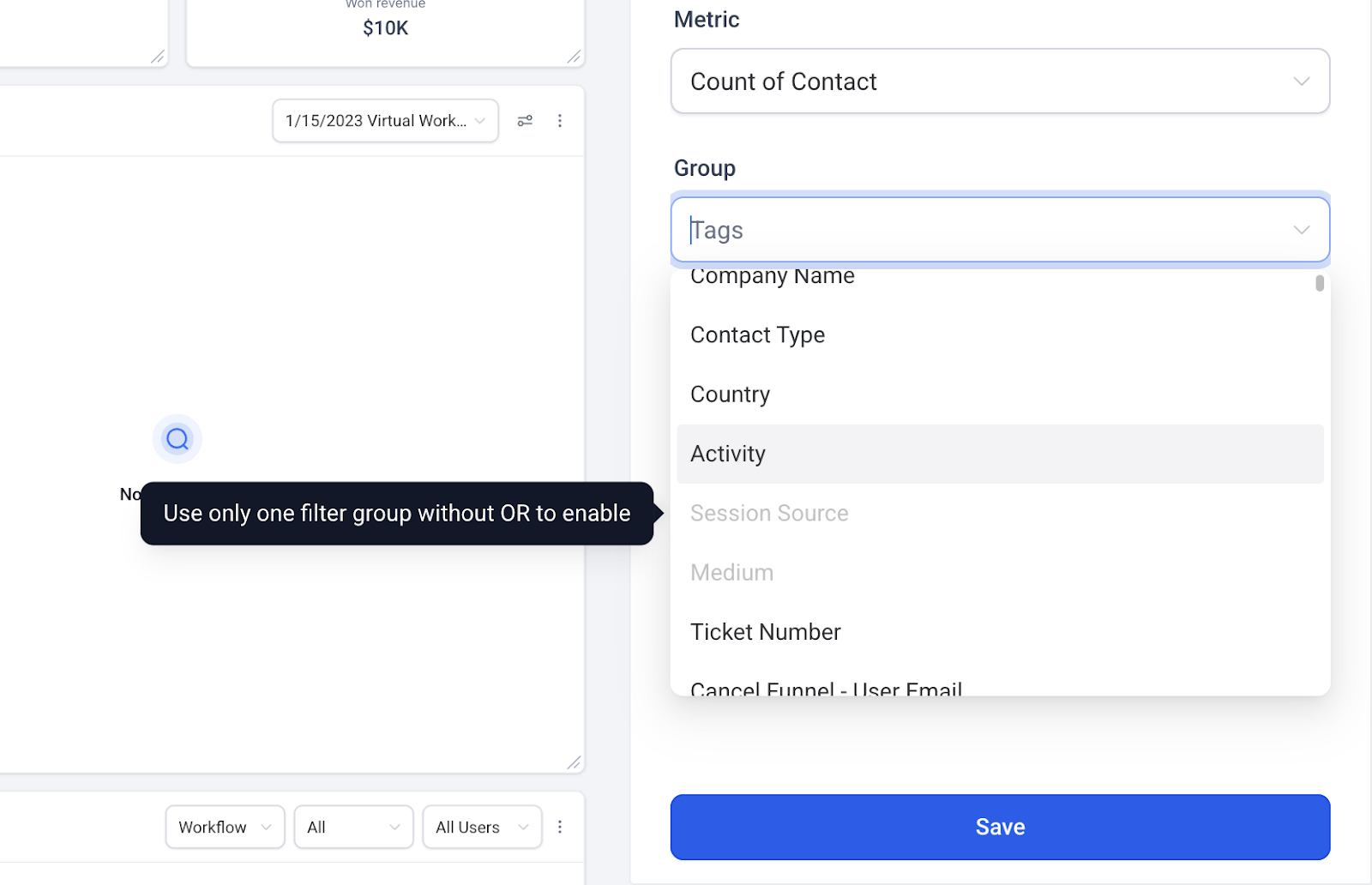Screen dimensions: 1372x885
Task: Open the 1/15/2023 Virtual Work... dropdown
Action: (x=385, y=121)
